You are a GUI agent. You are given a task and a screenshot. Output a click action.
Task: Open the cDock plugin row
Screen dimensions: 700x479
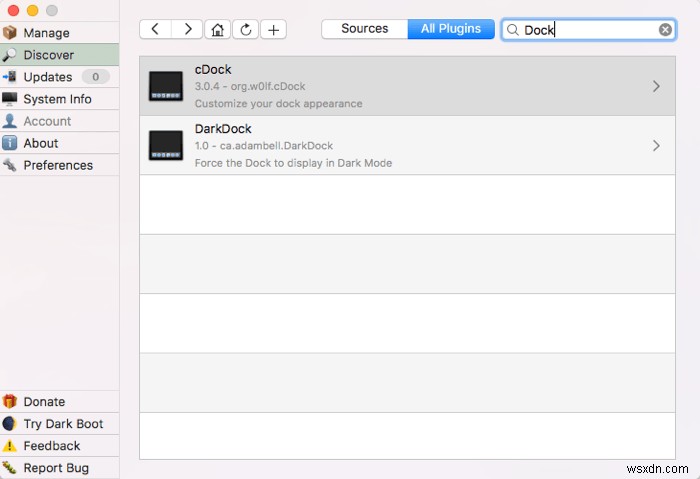coord(407,86)
